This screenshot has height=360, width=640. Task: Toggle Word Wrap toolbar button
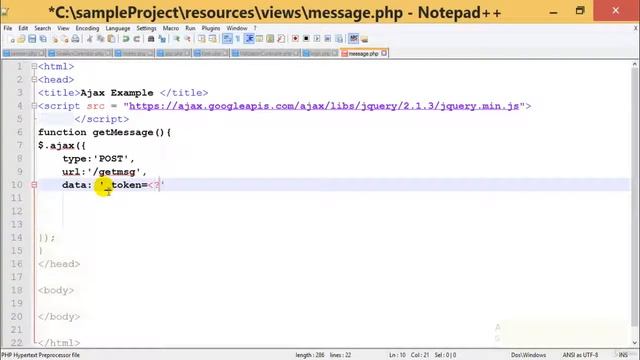(227, 39)
